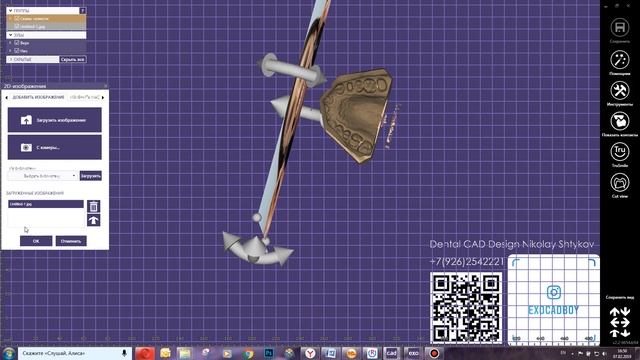Switch to the cad taskbar window
Screen dimensions: 640x360
click(391, 353)
